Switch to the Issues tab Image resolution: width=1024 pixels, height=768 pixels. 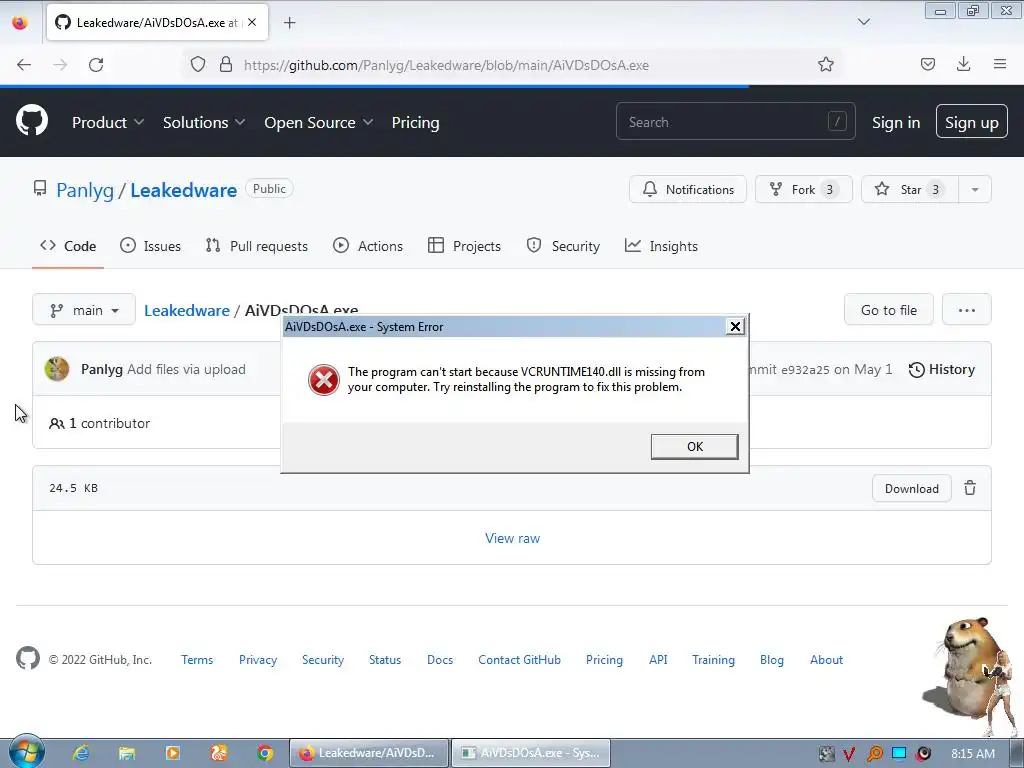151,246
